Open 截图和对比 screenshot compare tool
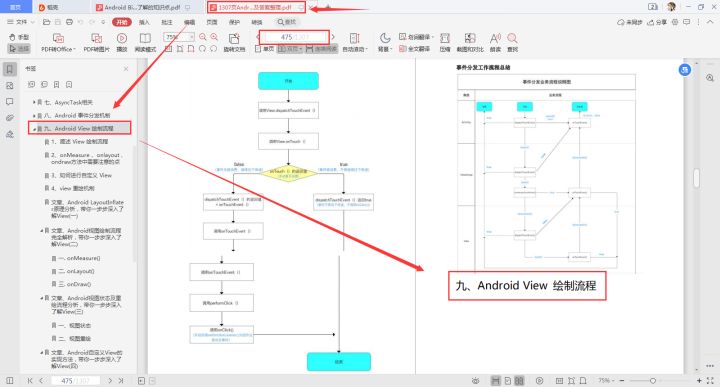 click(x=470, y=43)
